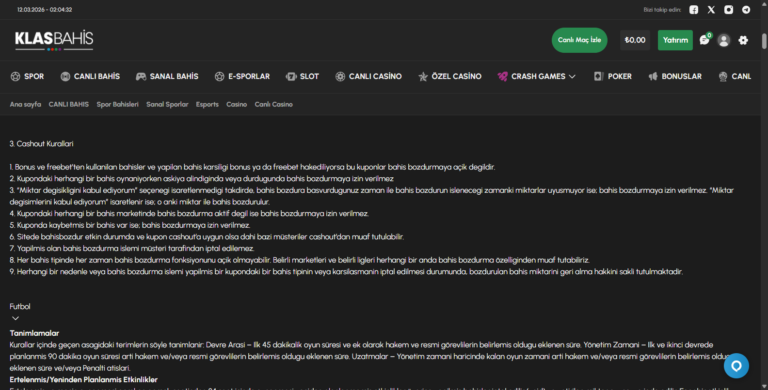Viewport: 768px width, 390px height.
Task: Click the date and time text in top bar
Action: pyautogui.click(x=45, y=10)
